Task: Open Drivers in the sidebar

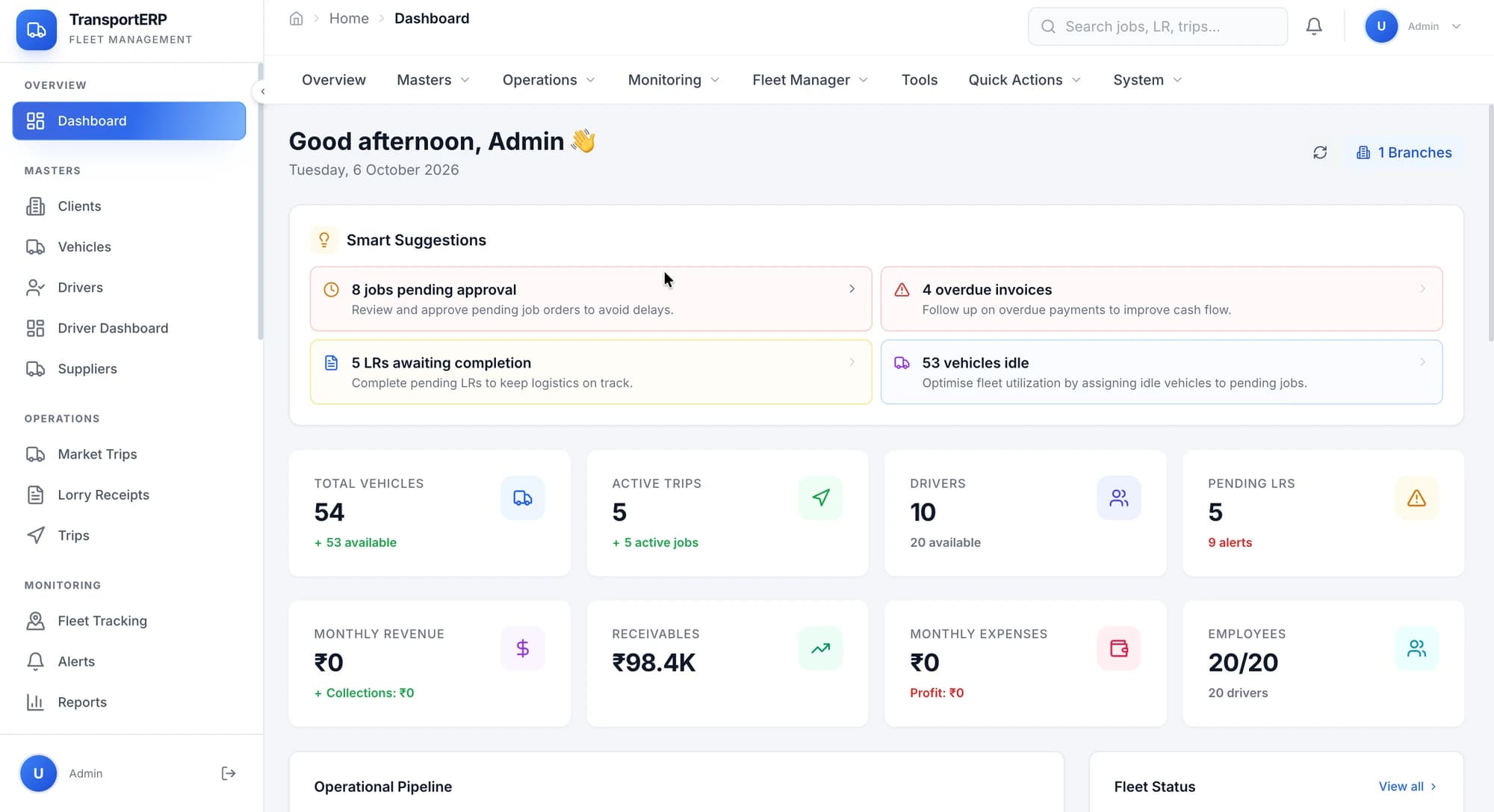Action: pos(129,288)
